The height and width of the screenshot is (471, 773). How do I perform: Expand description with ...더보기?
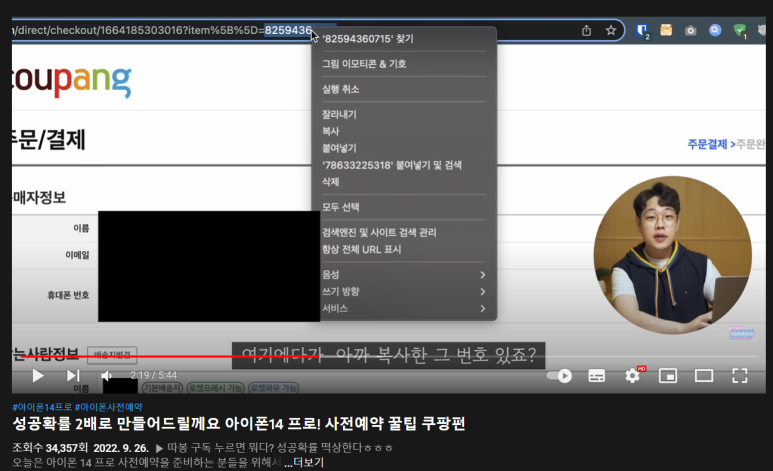[304, 463]
